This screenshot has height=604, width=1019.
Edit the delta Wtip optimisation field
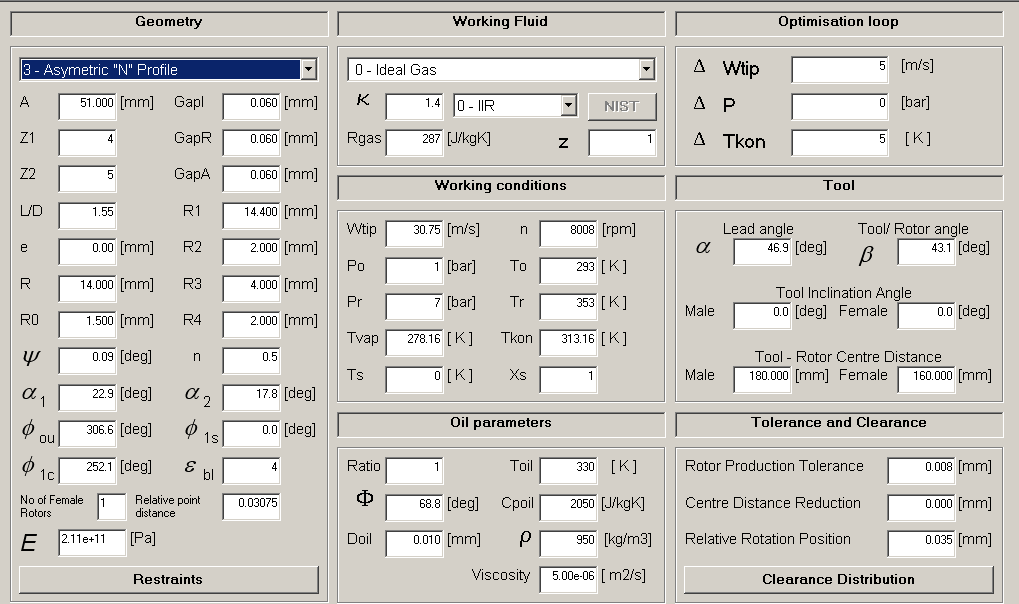click(840, 70)
